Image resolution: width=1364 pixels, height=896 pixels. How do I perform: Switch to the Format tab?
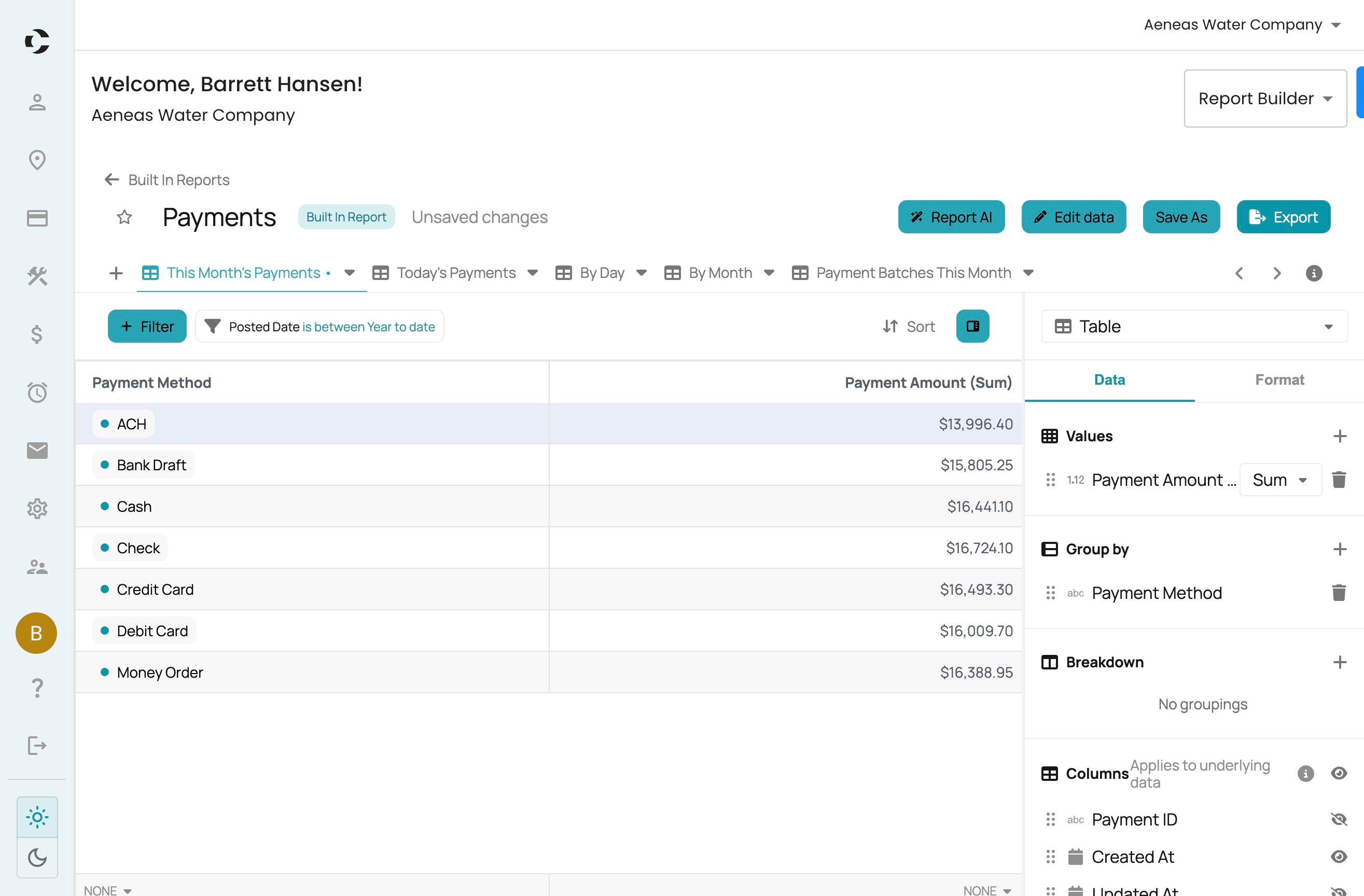coord(1279,380)
